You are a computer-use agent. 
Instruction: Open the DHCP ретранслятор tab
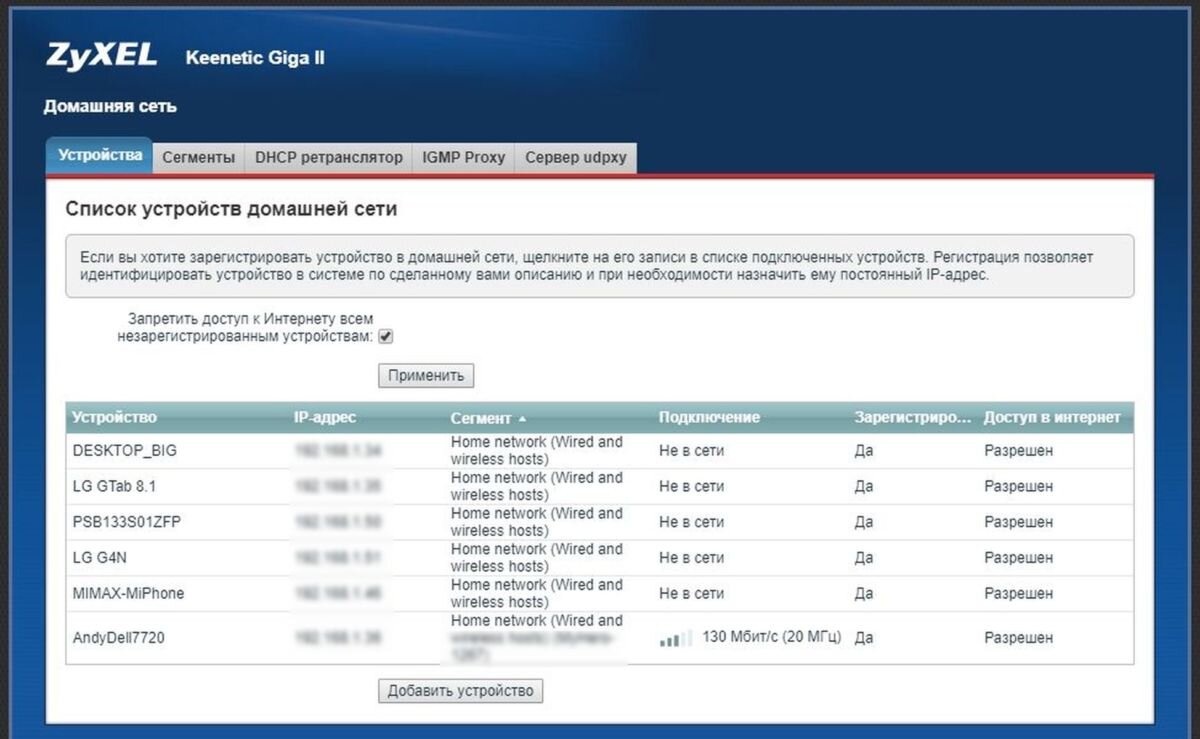pos(328,158)
